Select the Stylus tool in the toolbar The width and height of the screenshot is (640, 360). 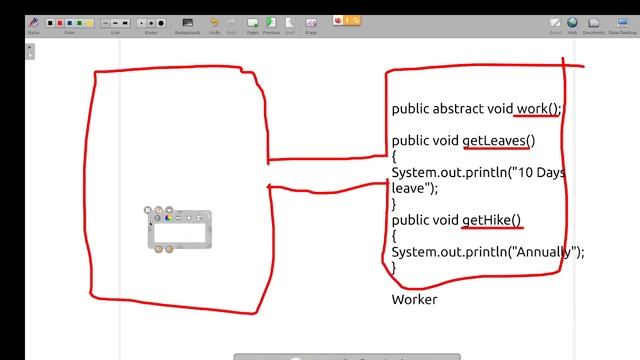coord(33,25)
